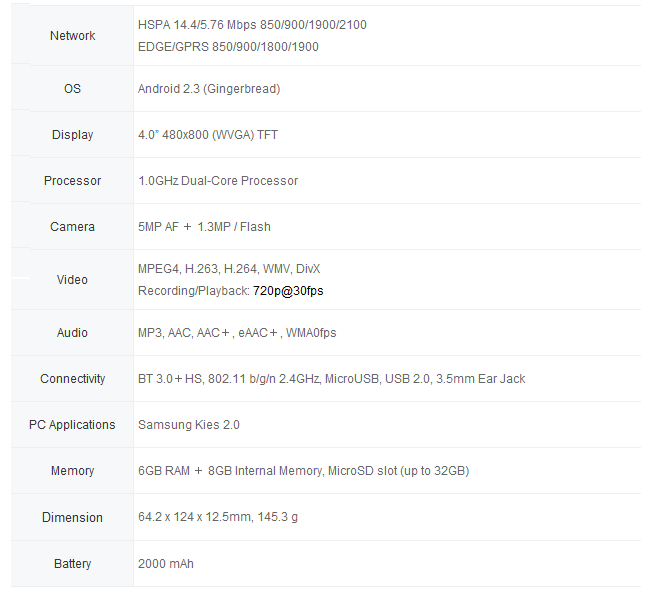The height and width of the screenshot is (593, 658).
Task: Click the Display row label
Action: 72,135
